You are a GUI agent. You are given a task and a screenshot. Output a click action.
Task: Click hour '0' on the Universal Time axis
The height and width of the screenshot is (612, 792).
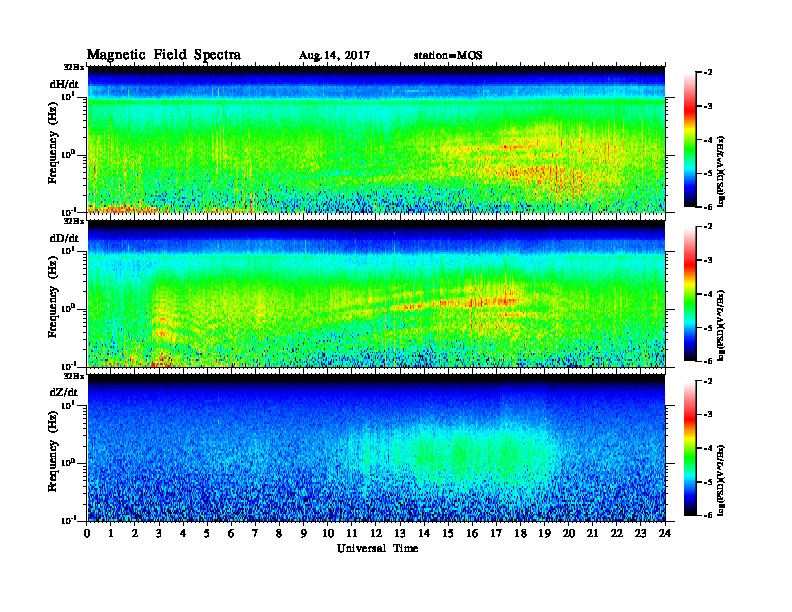pos(87,534)
